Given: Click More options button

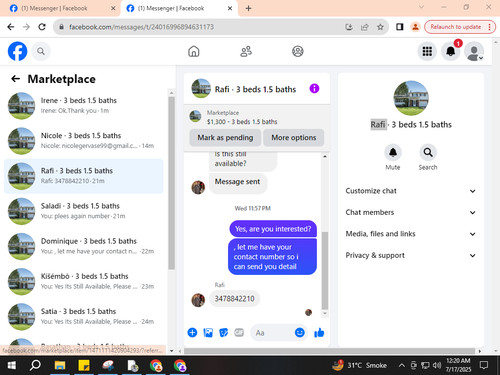Looking at the screenshot, I should click(x=293, y=138).
